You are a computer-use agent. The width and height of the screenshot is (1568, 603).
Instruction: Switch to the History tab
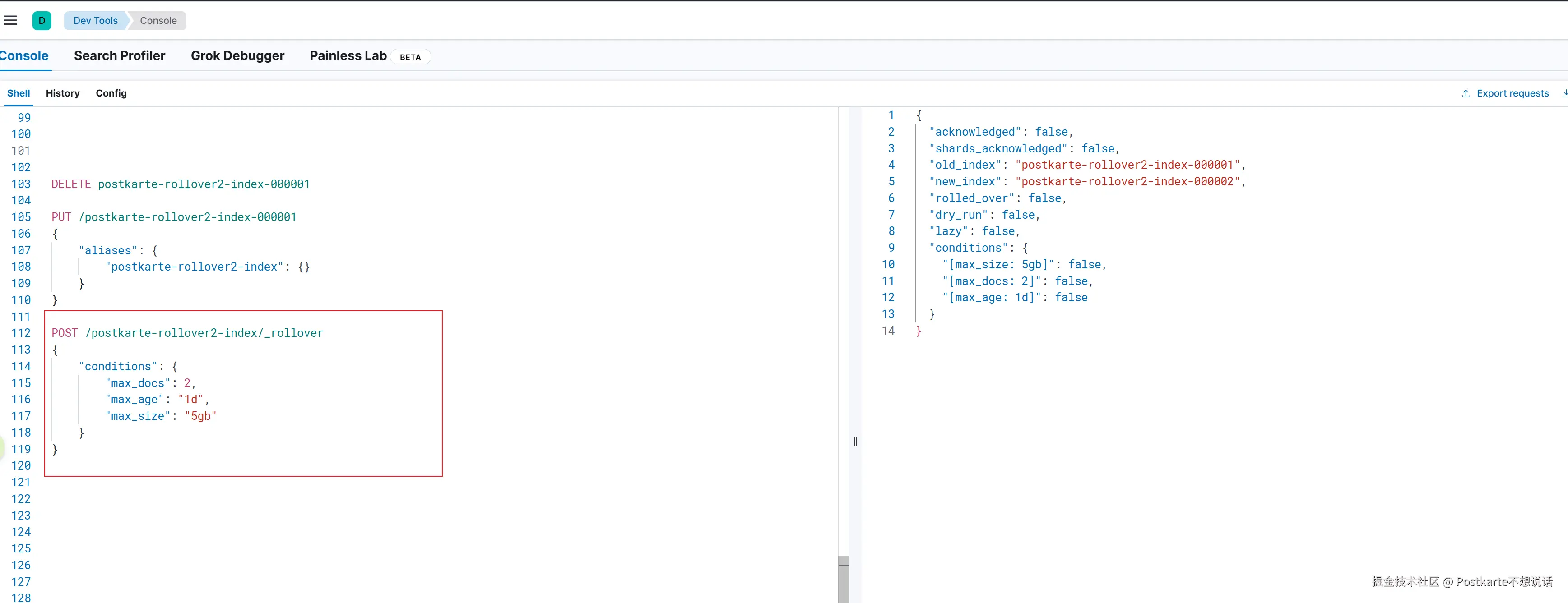click(63, 93)
